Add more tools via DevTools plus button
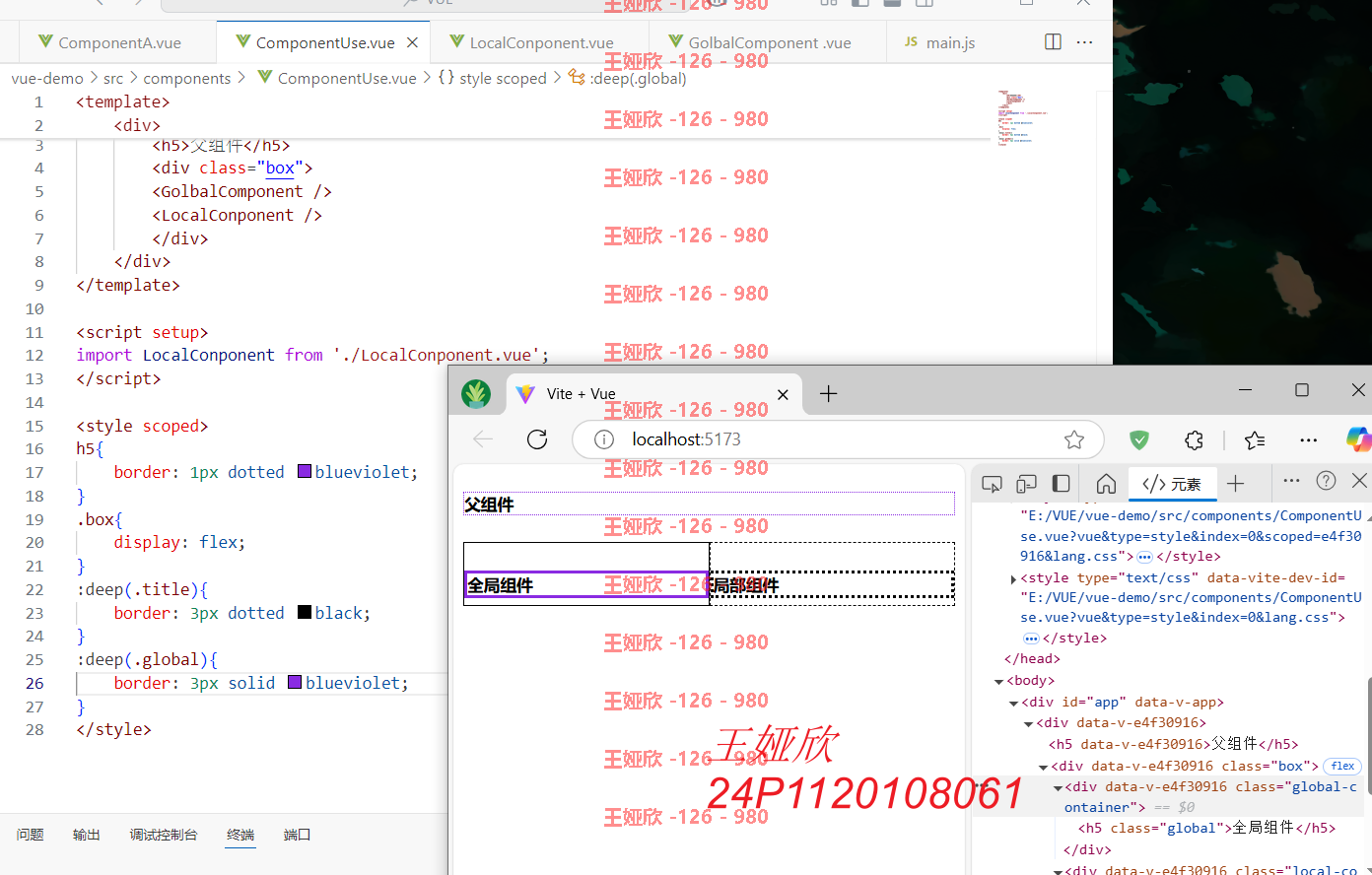1372x875 pixels. click(1236, 483)
